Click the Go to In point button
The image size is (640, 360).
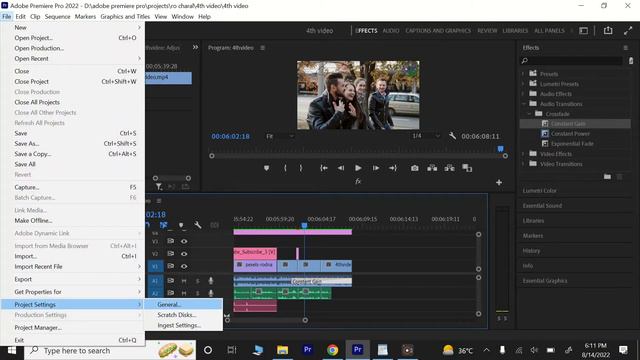324,168
